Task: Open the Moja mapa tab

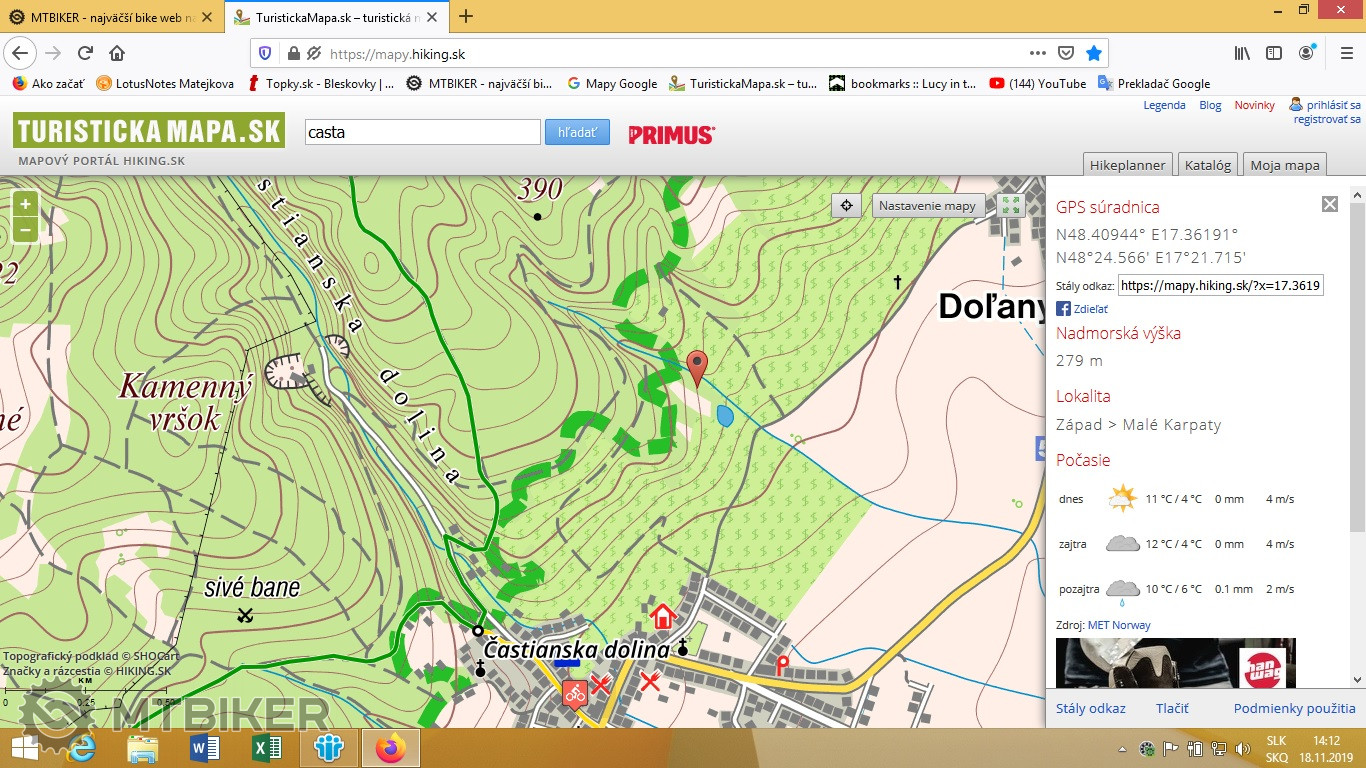Action: pos(1285,165)
